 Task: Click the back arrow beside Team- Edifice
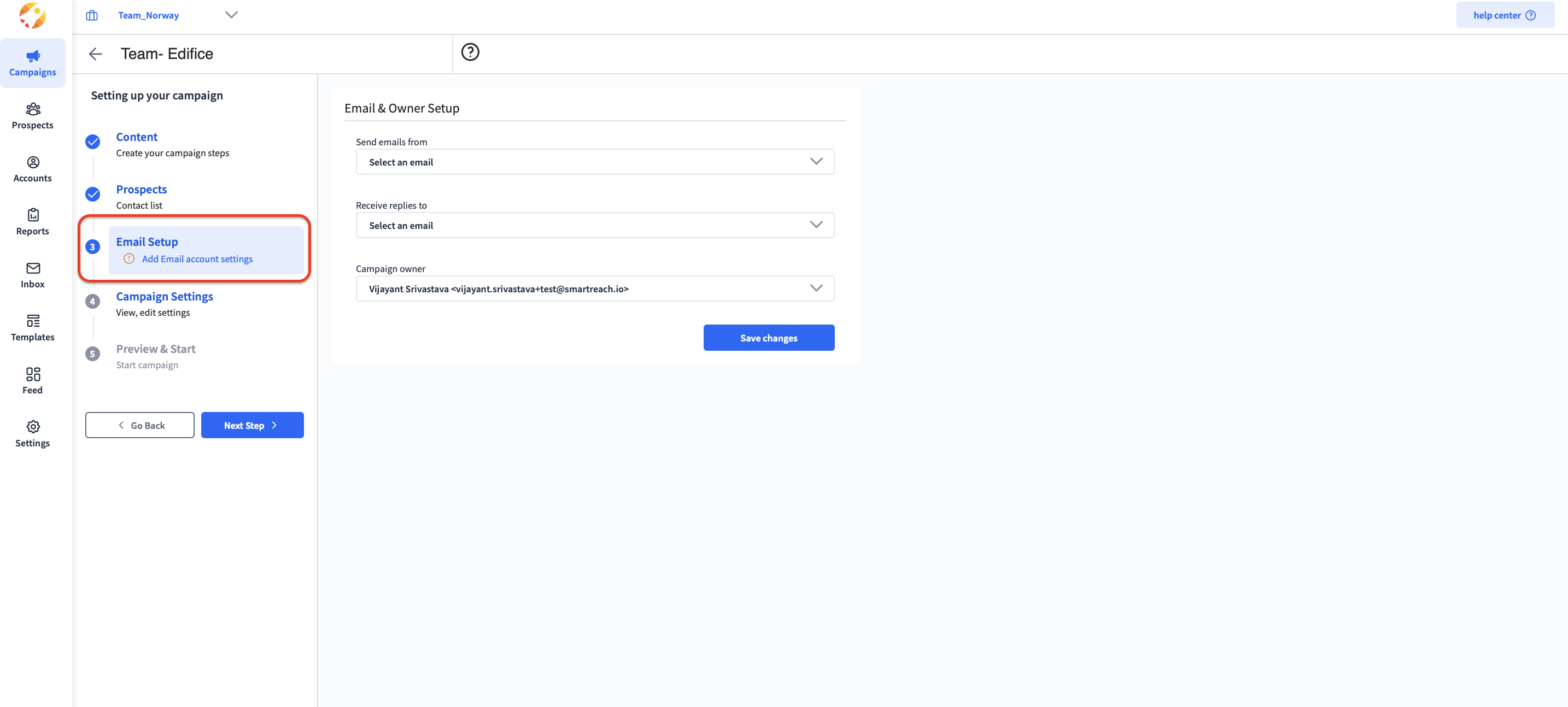(x=95, y=54)
